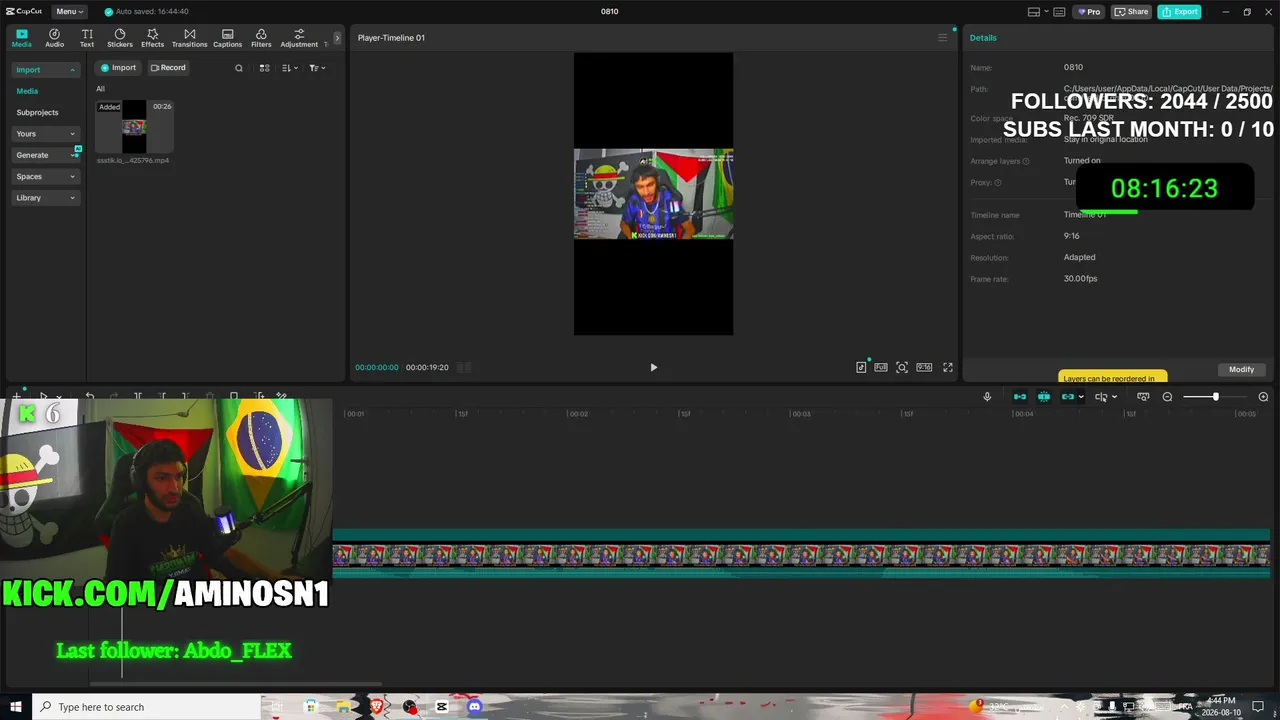Screen dimensions: 1280x720
Task: Expand the Library section
Action: click(x=45, y=198)
